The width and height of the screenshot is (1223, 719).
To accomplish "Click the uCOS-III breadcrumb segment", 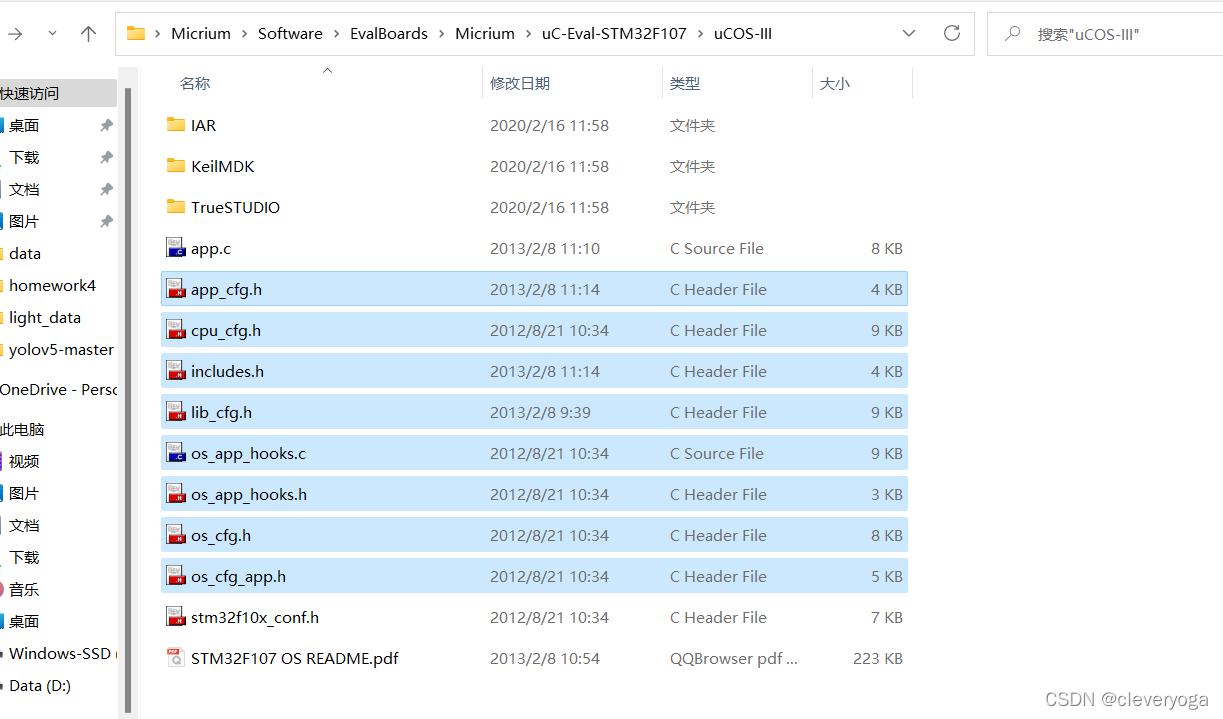I will [x=743, y=33].
